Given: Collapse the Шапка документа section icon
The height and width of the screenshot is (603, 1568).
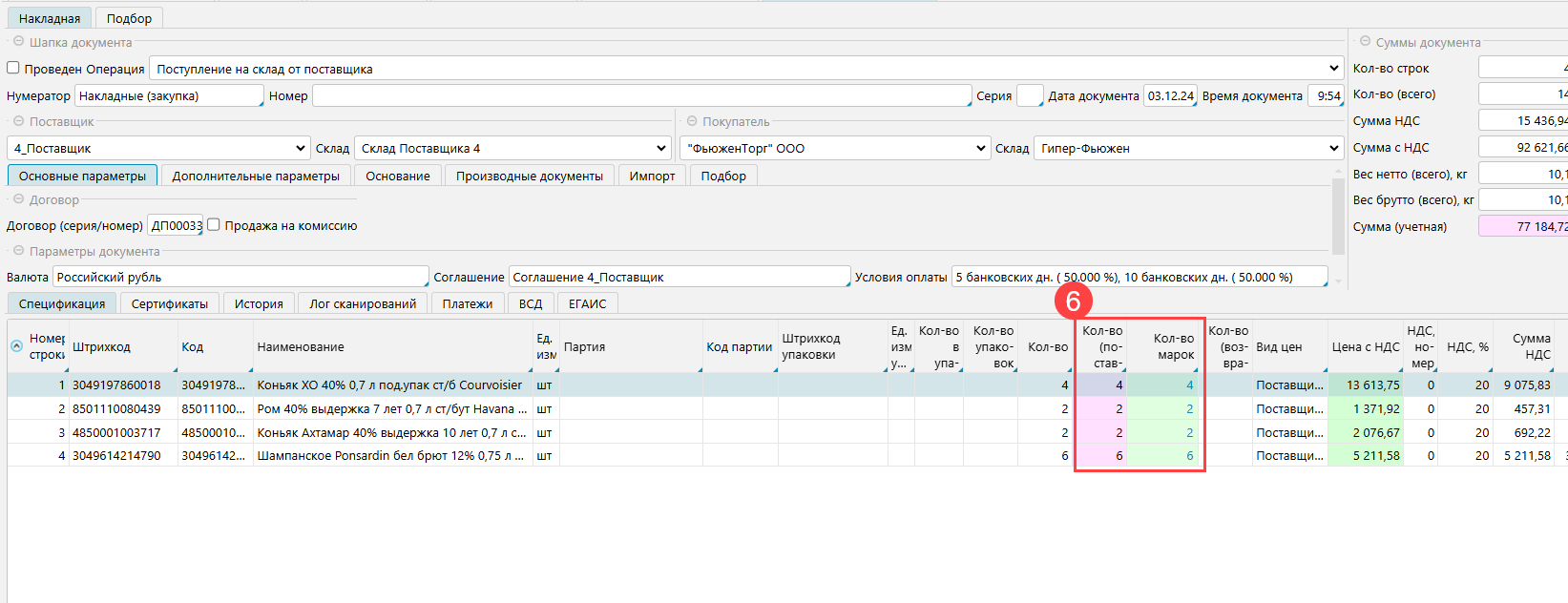Looking at the screenshot, I should point(18,42).
